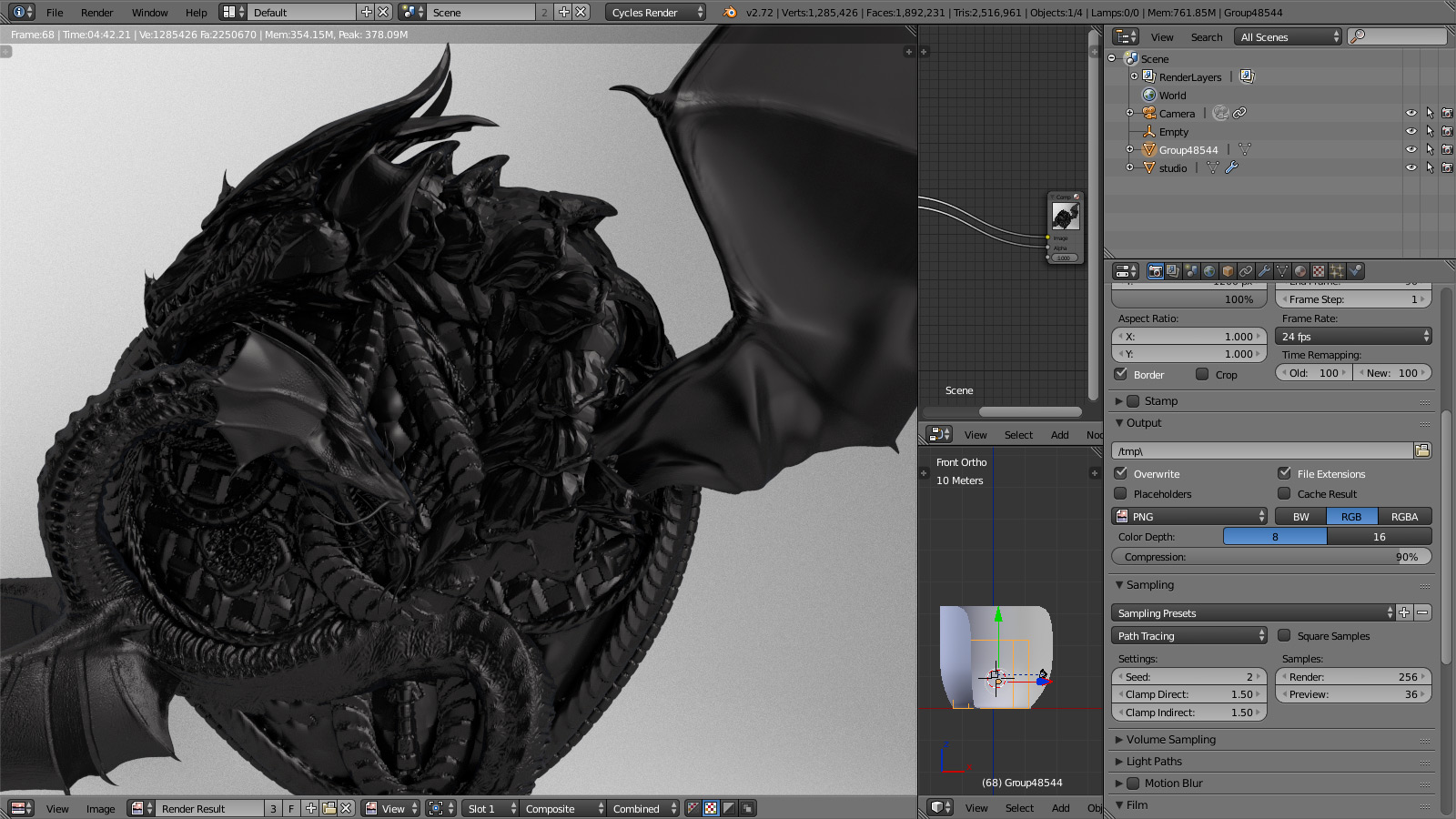Enable the Square Samples checkbox
This screenshot has height=819, width=1456.
[x=1284, y=636]
